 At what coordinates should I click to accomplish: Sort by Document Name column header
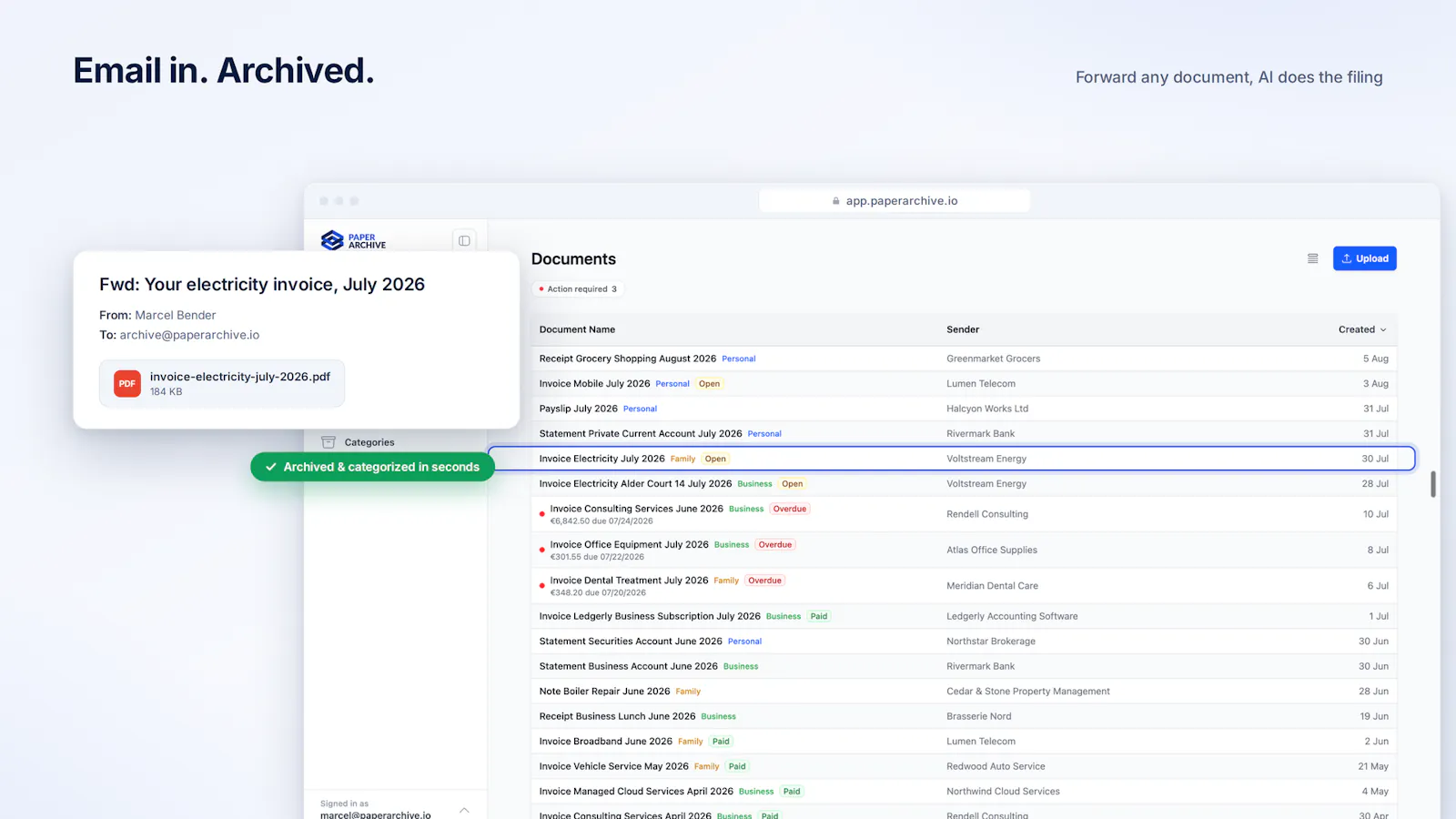577,329
